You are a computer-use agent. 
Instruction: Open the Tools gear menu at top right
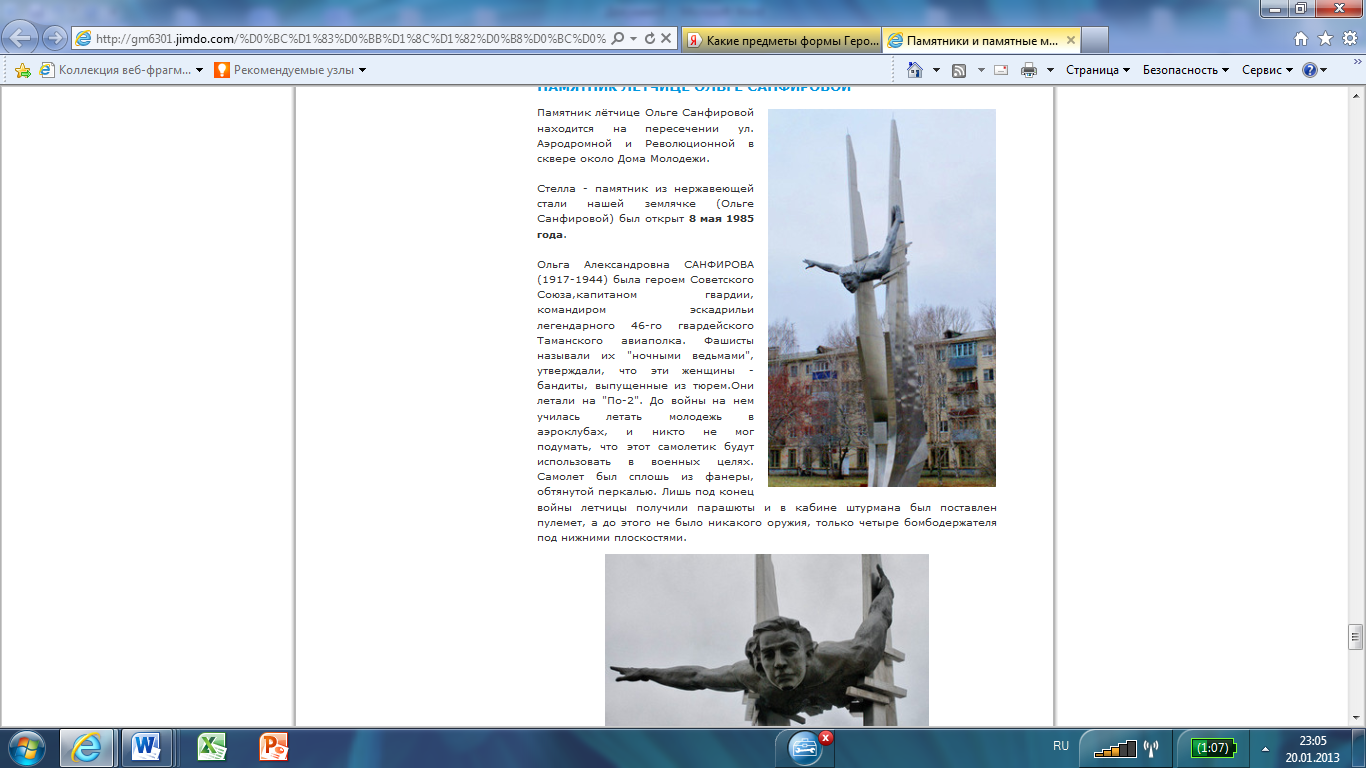click(1349, 39)
